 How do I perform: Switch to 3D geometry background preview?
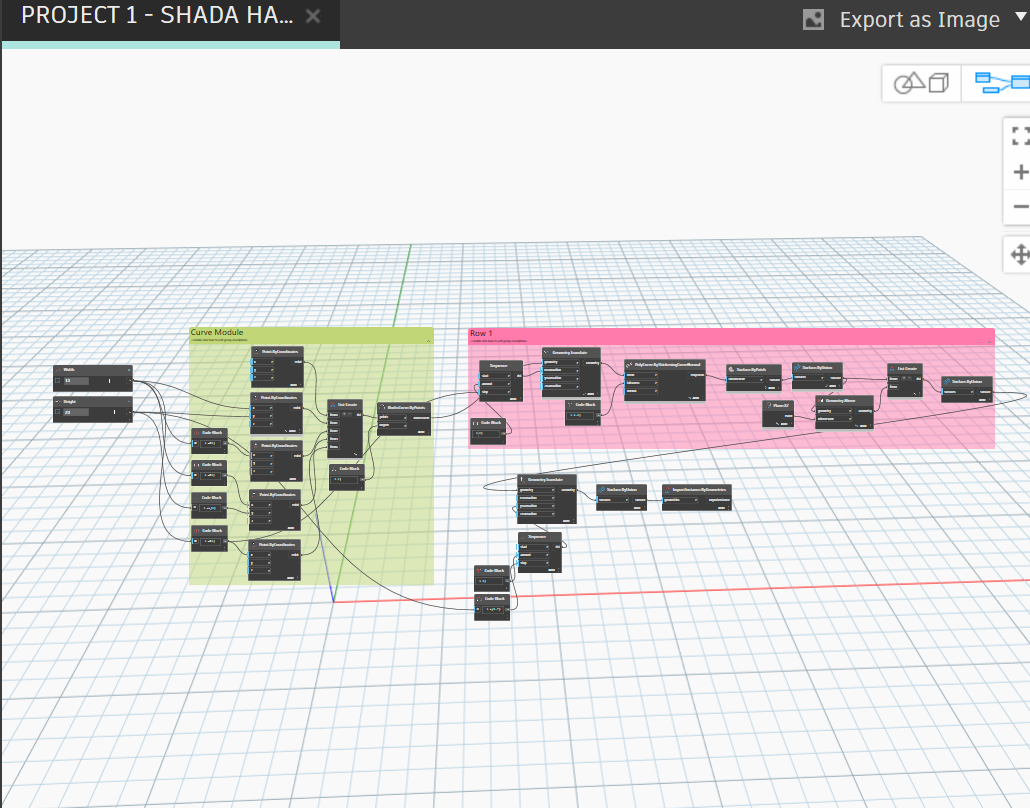pos(922,83)
